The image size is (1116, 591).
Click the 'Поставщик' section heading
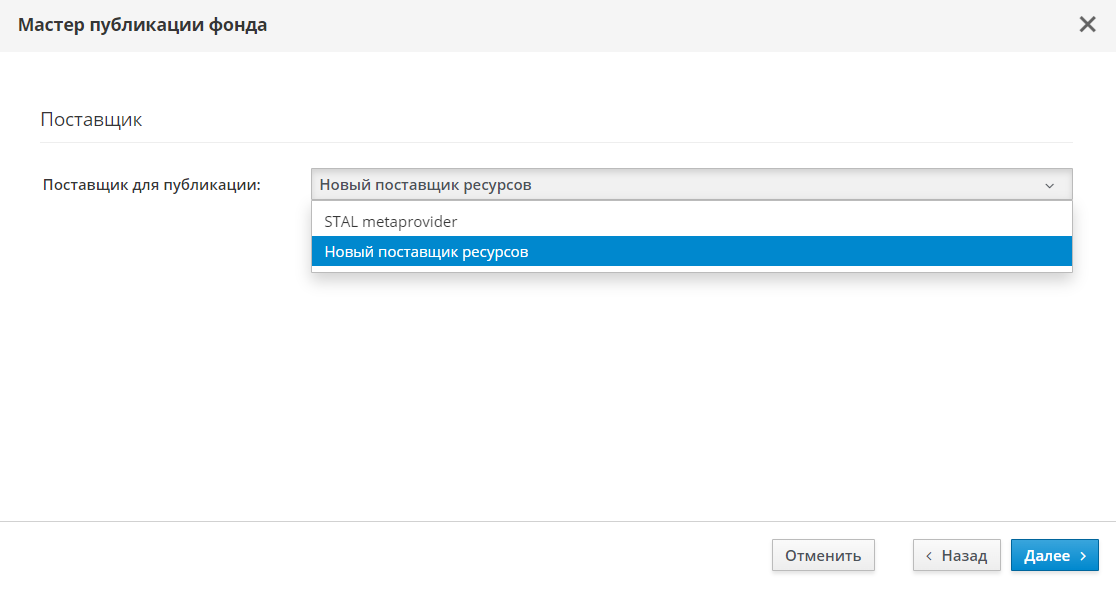(91, 120)
